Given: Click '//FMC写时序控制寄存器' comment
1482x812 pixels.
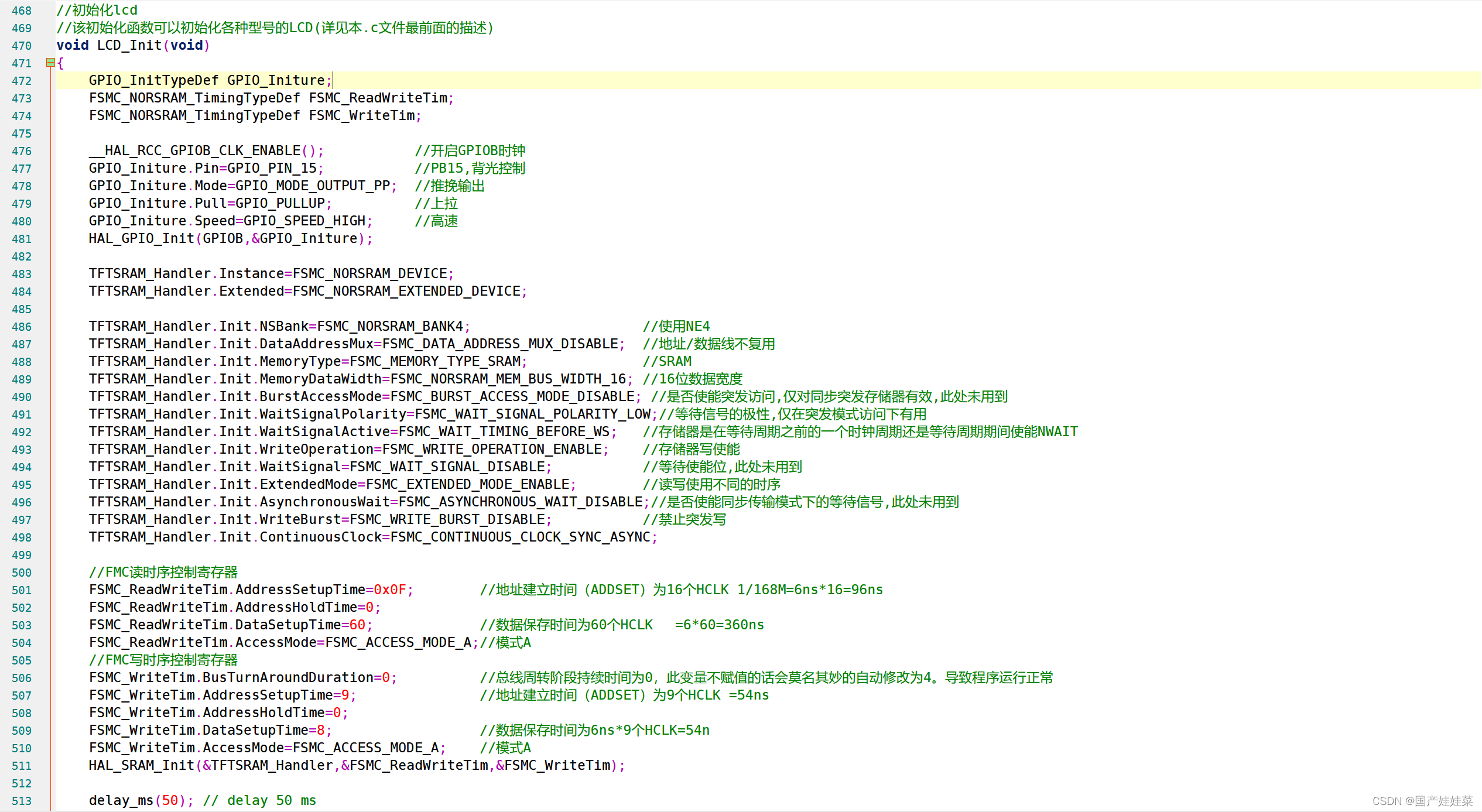Looking at the screenshot, I should click(163, 660).
